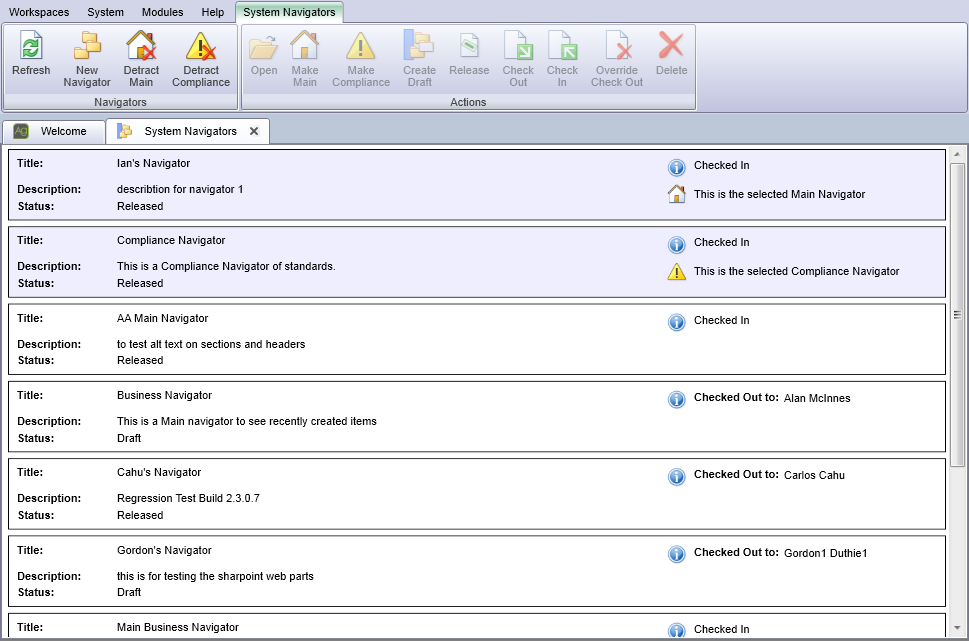Image resolution: width=969 pixels, height=641 pixels.
Task: Select the New Navigator icon
Action: click(x=86, y=47)
